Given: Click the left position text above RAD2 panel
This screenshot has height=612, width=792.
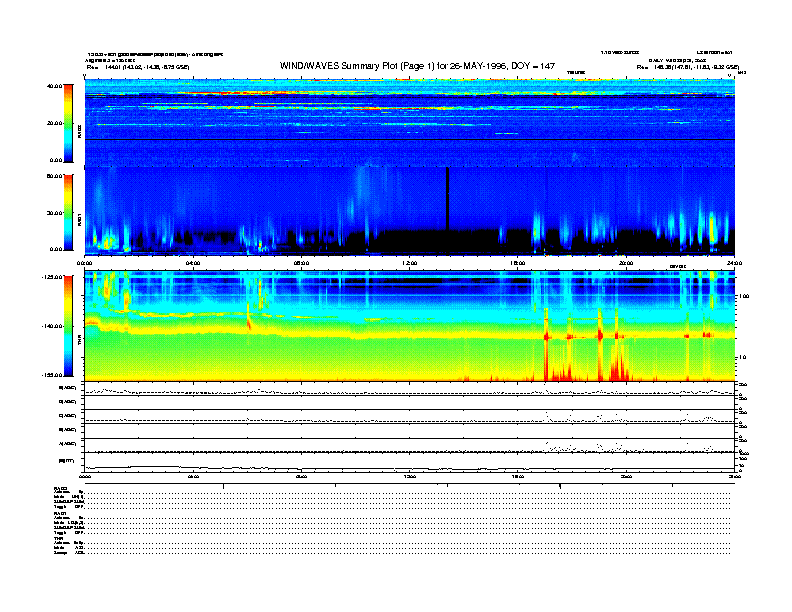Looking at the screenshot, I should [x=138, y=67].
